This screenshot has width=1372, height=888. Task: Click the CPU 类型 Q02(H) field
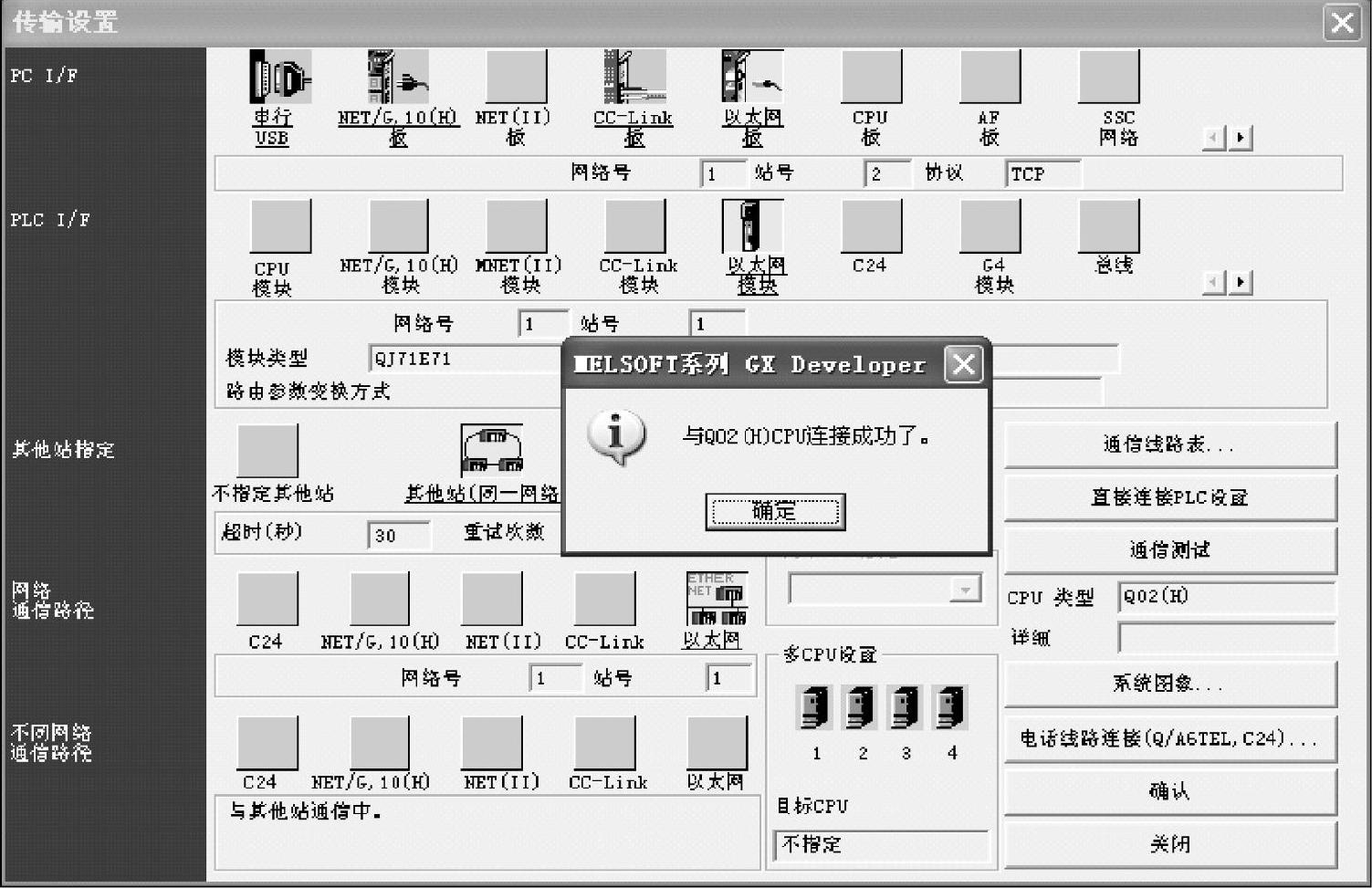tap(1227, 597)
